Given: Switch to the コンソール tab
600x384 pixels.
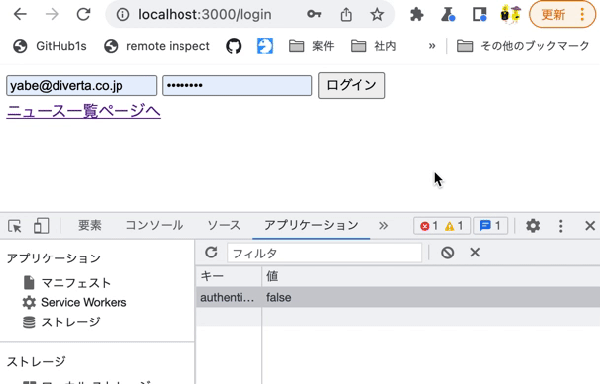Looking at the screenshot, I should click(154, 225).
